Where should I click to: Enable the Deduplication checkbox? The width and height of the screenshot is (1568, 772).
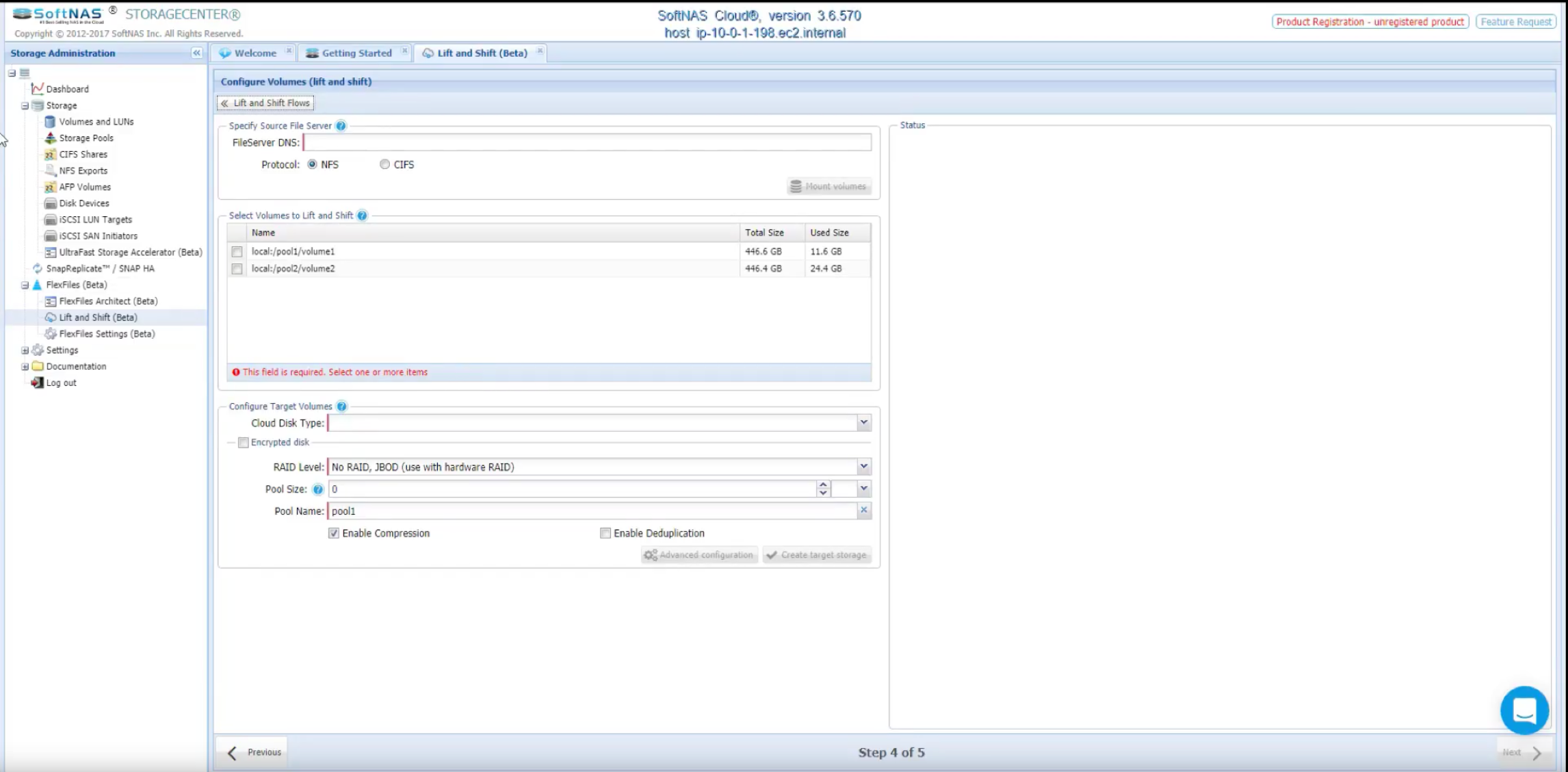coord(605,533)
